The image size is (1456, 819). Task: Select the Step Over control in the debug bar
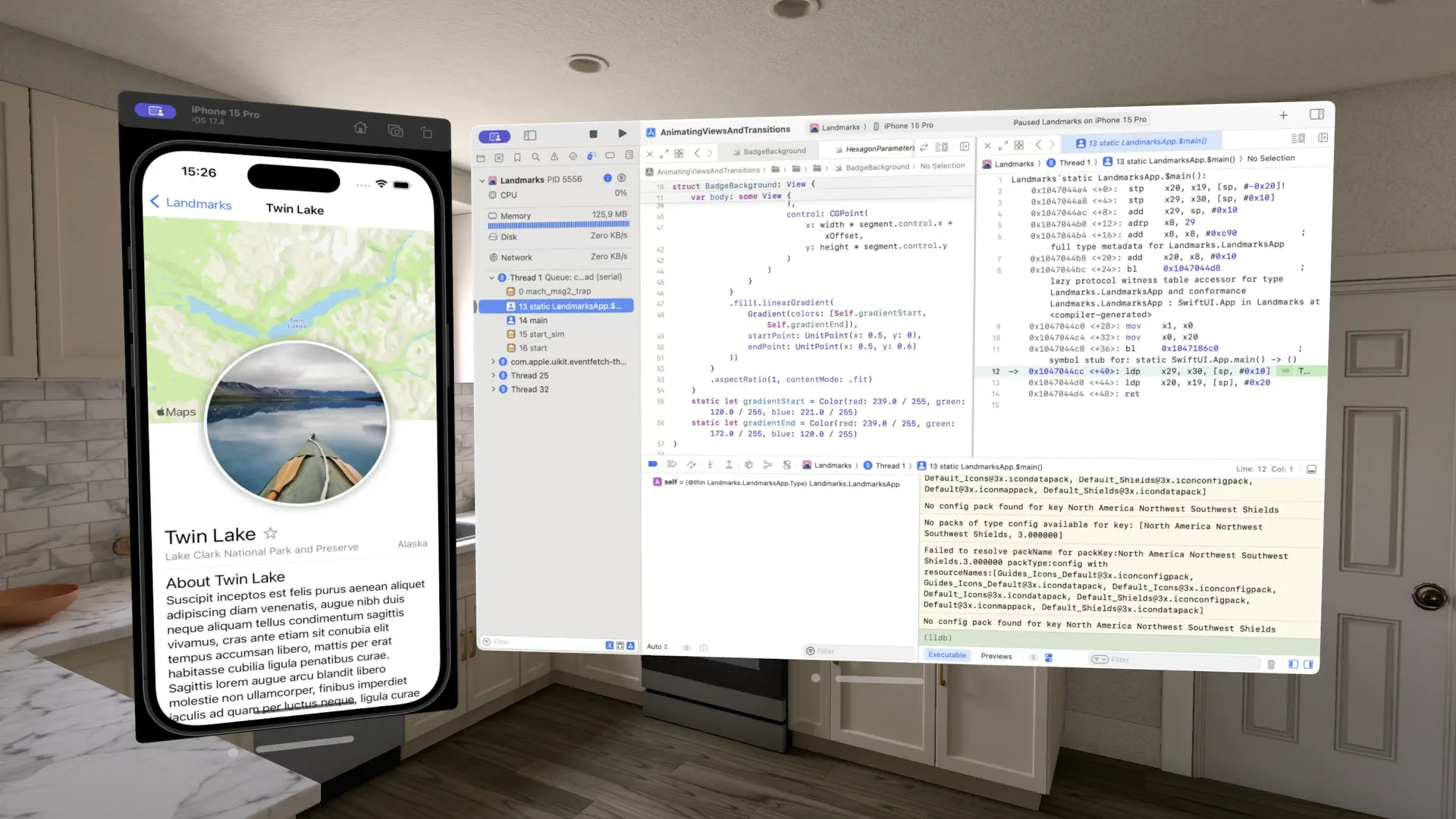click(x=691, y=463)
